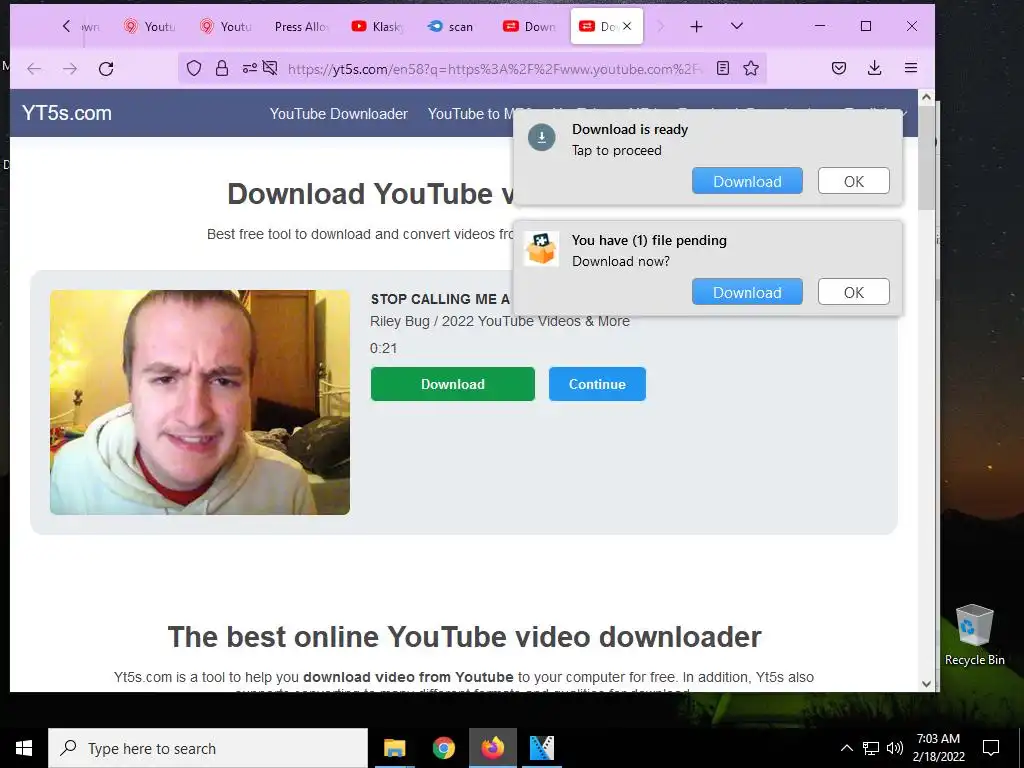Expand the list all tabs chevron
This screenshot has width=1024, height=768.
click(737, 26)
